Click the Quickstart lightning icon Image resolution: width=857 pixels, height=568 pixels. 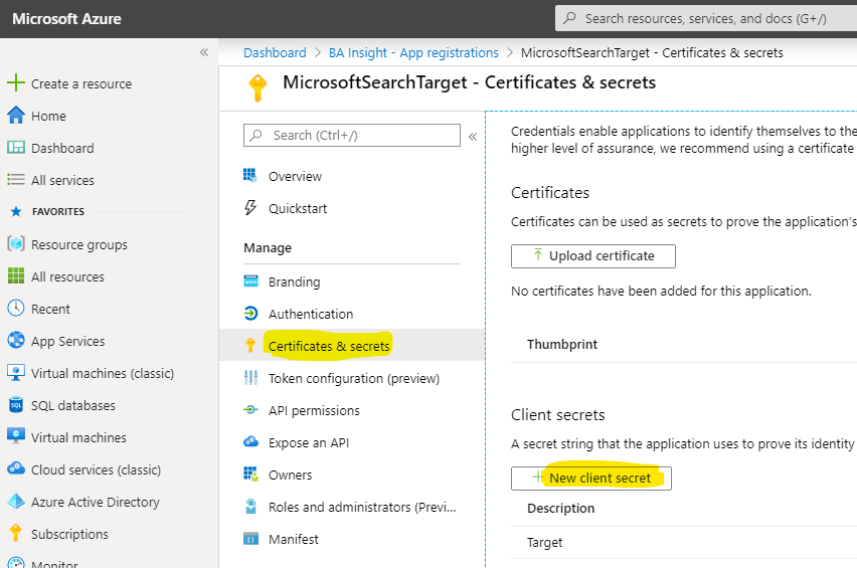click(x=250, y=208)
